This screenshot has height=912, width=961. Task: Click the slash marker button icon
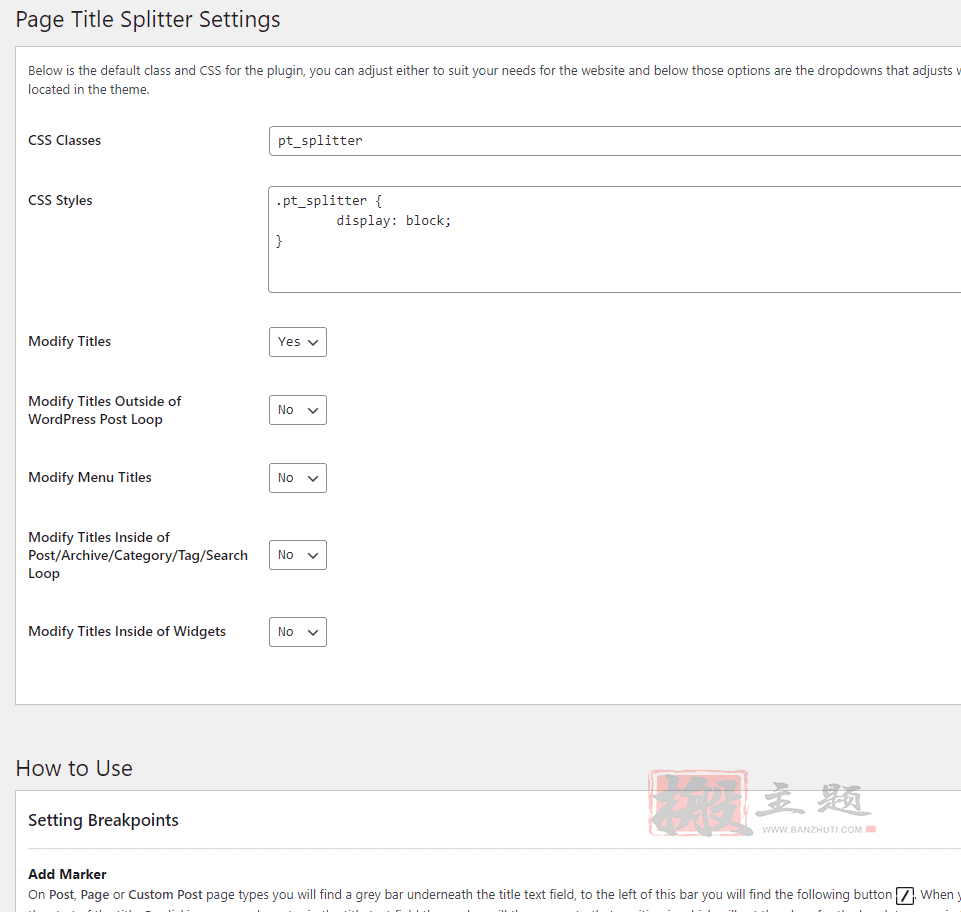point(905,895)
